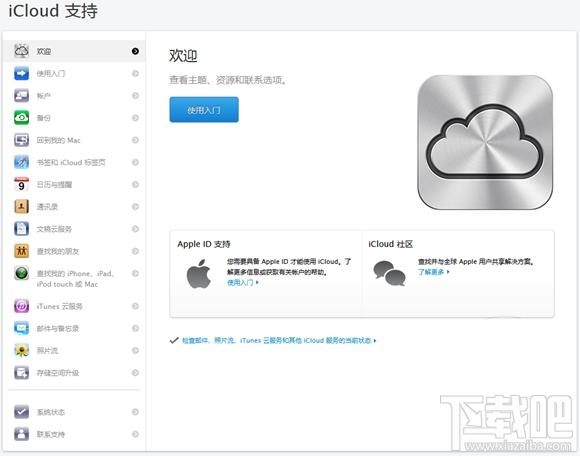
Task: Click the black arrow on the 欢迎 row
Action: pyautogui.click(x=135, y=51)
